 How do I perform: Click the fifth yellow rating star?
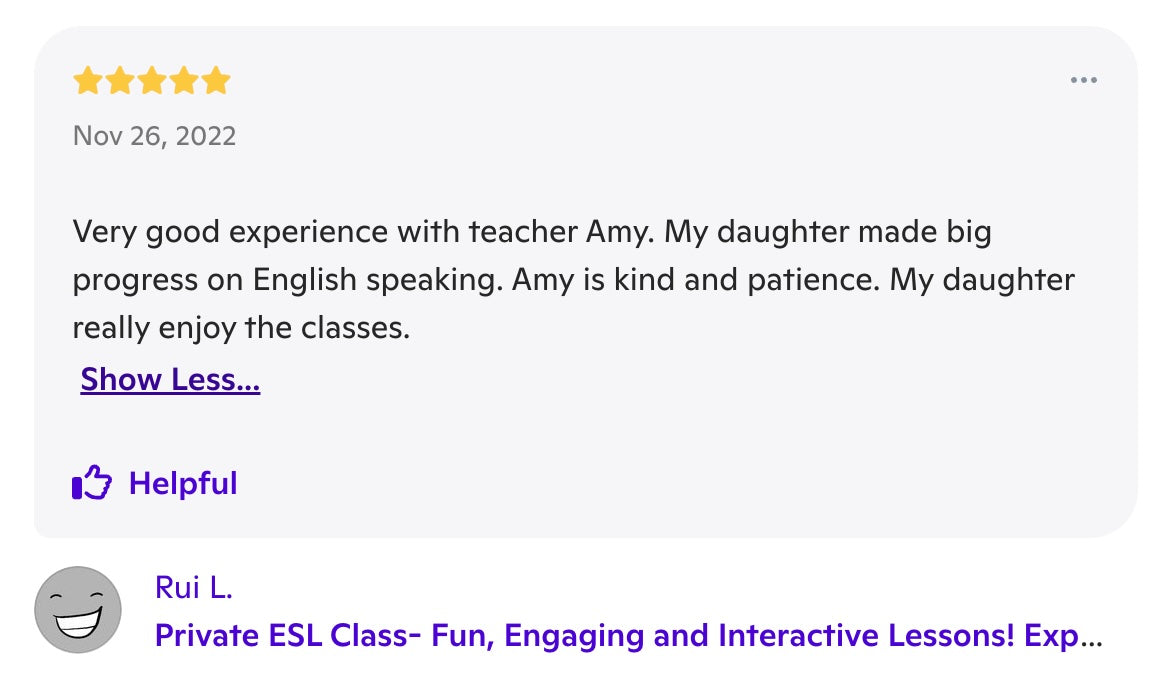(x=216, y=81)
